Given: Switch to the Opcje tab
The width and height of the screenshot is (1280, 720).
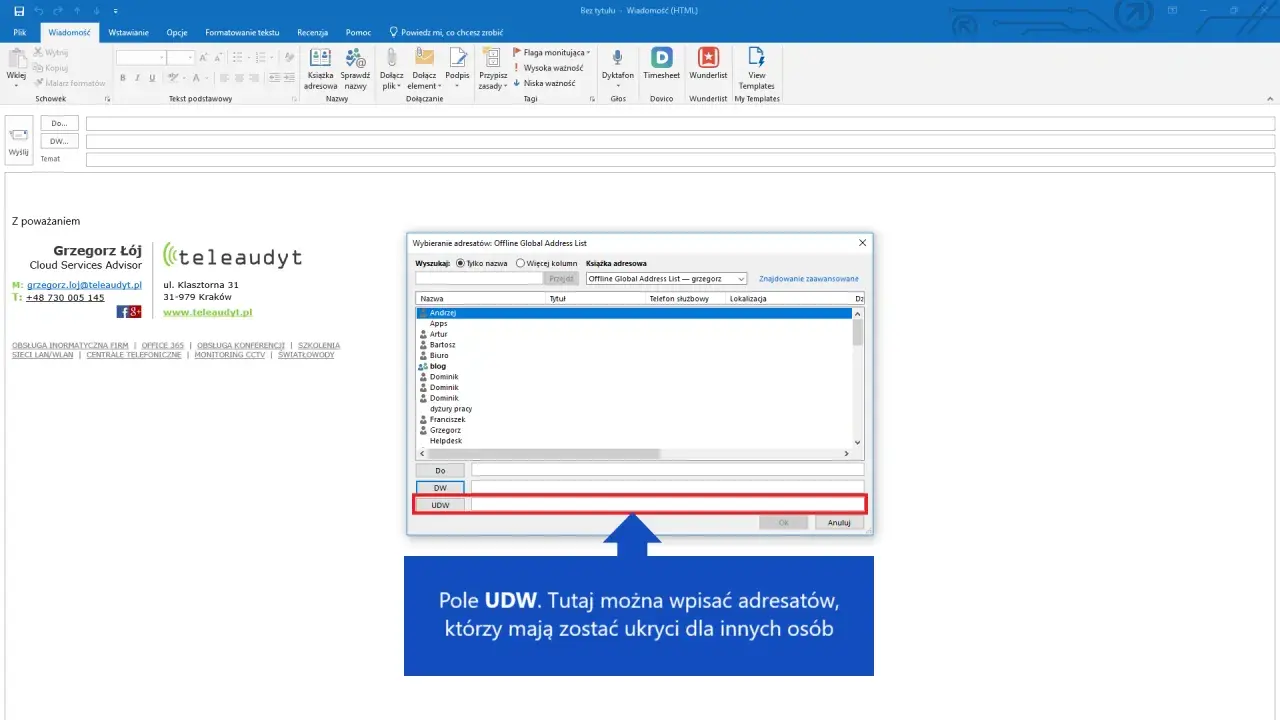Looking at the screenshot, I should pos(177,32).
